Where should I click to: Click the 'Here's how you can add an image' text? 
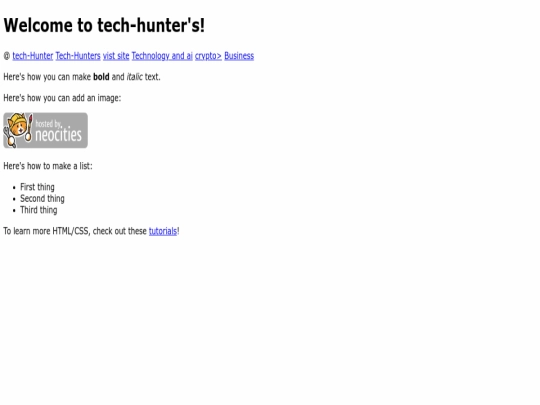click(x=62, y=98)
